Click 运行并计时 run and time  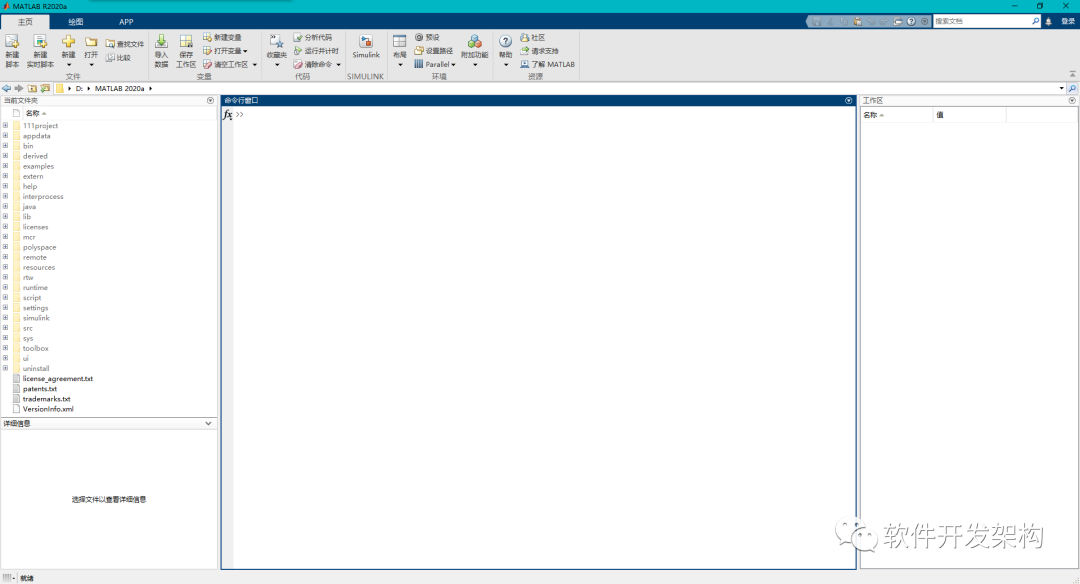coord(316,51)
